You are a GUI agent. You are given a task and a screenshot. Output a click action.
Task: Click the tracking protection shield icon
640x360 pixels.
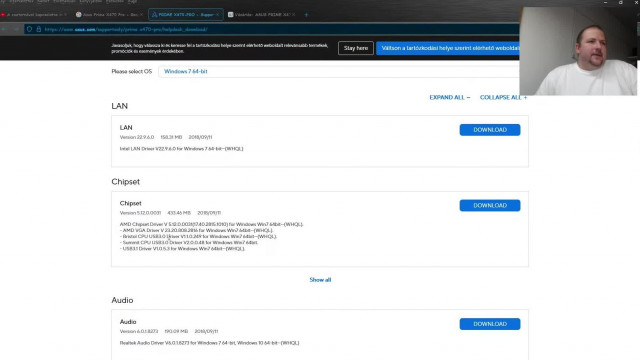point(29,29)
